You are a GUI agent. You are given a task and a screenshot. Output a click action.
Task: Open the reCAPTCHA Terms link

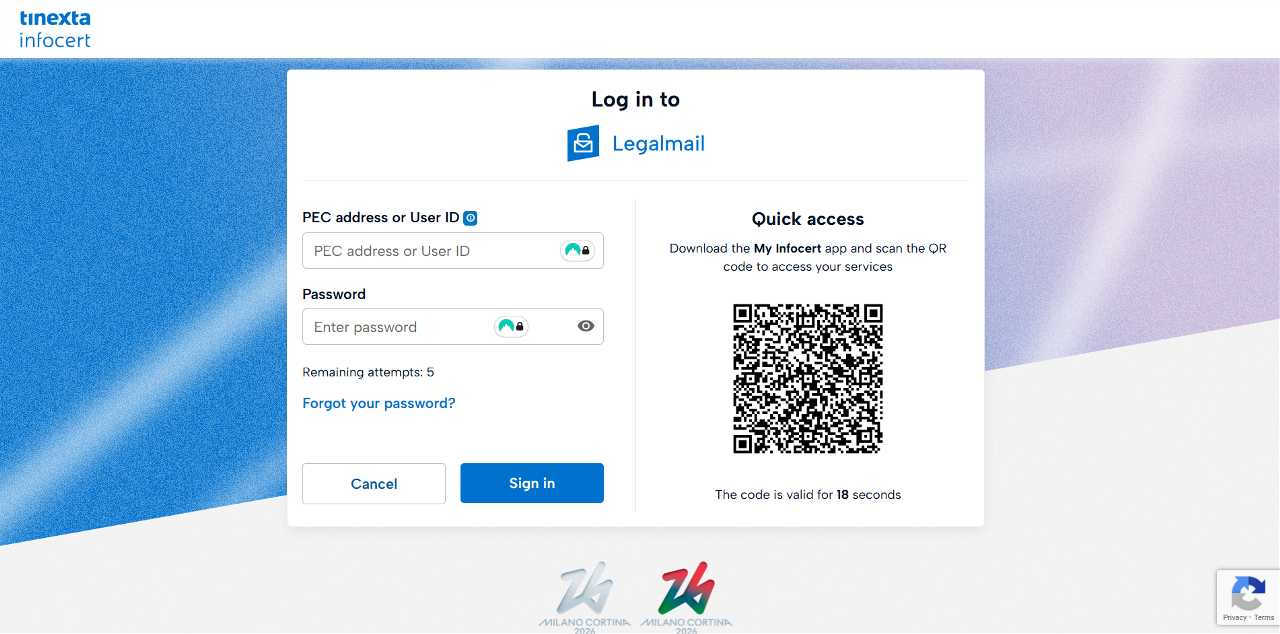pyautogui.click(x=1264, y=618)
